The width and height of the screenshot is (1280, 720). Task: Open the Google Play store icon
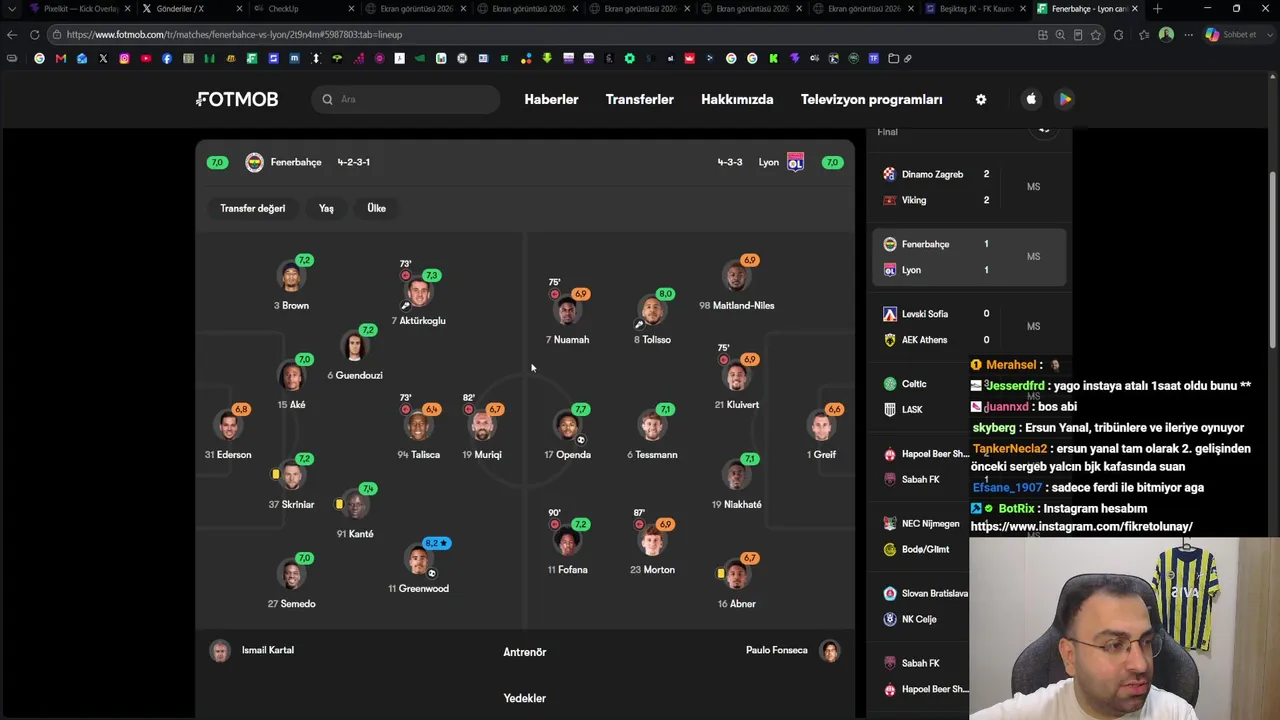point(1065,99)
